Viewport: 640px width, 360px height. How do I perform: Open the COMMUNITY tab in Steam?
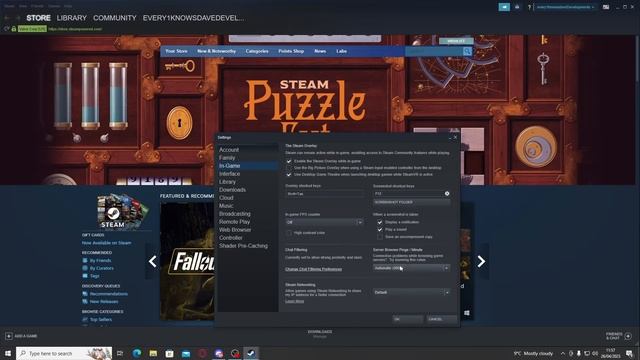115,18
